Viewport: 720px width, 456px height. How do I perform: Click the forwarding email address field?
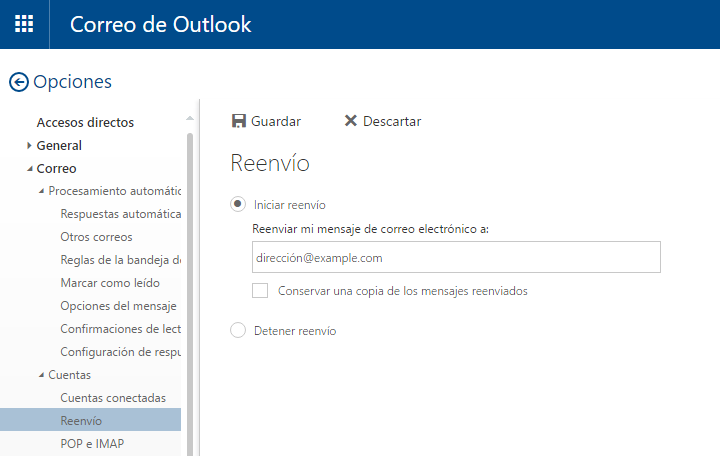(456, 257)
